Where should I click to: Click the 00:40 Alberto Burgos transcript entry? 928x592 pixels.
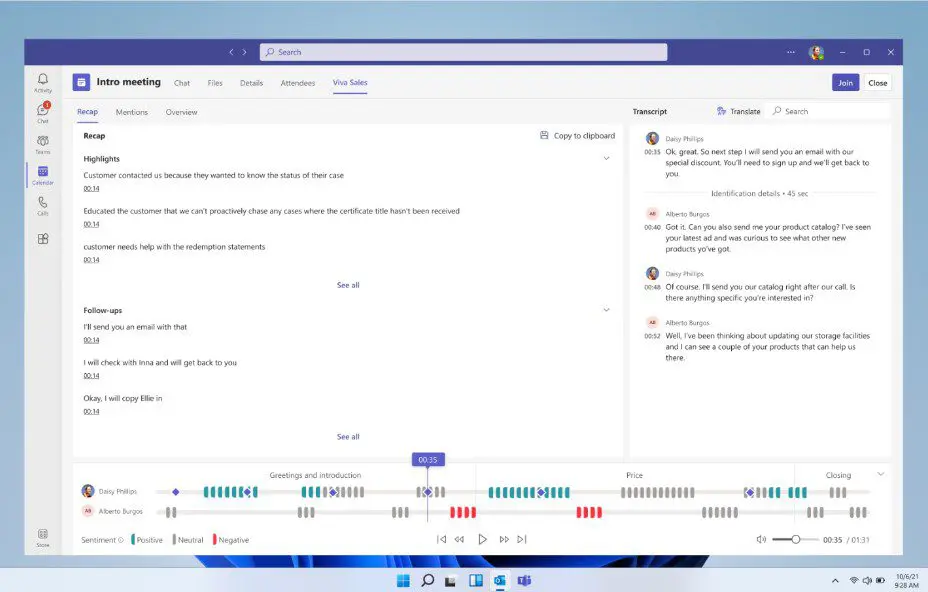759,232
